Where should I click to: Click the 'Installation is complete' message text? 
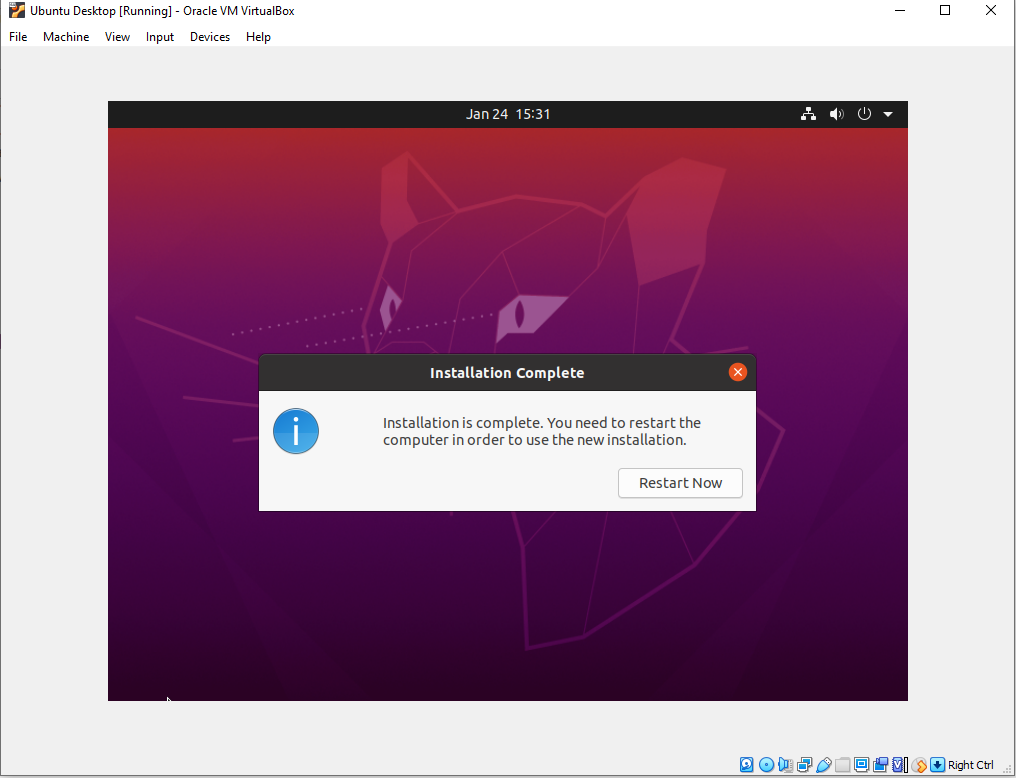point(542,431)
